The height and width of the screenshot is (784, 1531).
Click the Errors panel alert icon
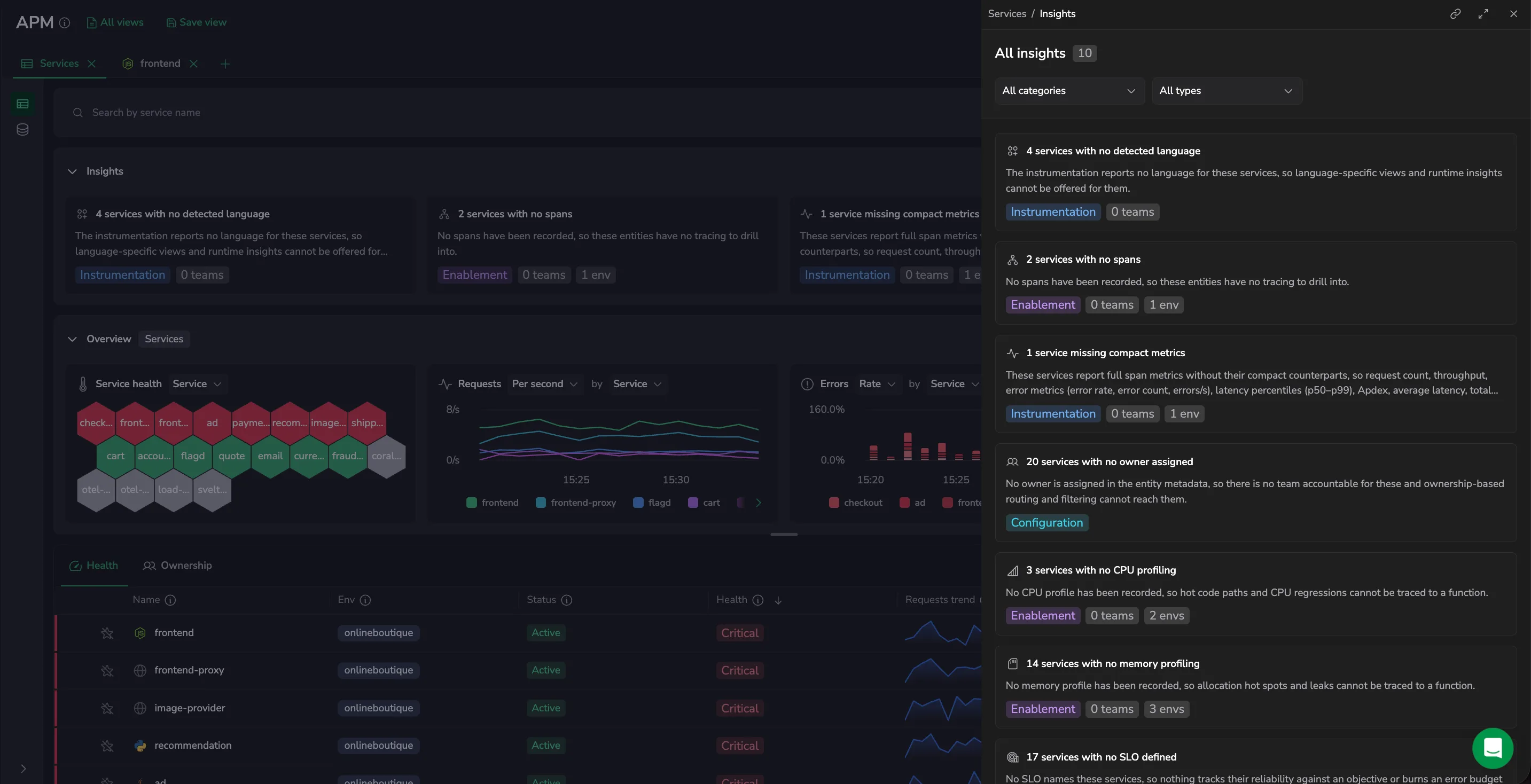(x=807, y=384)
